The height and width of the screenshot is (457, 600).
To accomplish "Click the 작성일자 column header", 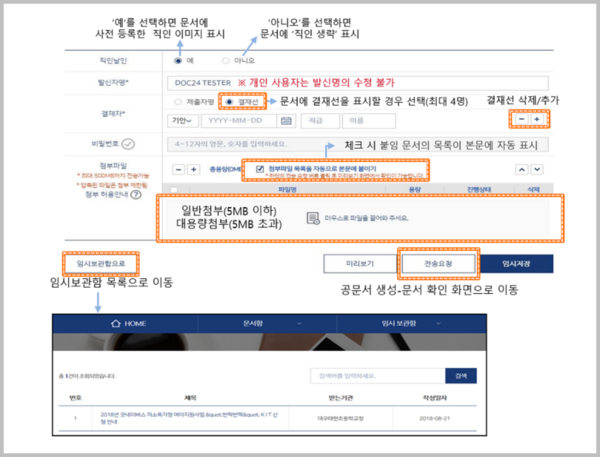I will point(435,398).
